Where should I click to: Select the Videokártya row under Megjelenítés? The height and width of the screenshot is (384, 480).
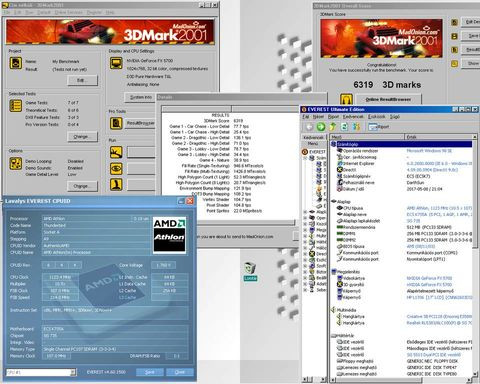(x=402, y=278)
